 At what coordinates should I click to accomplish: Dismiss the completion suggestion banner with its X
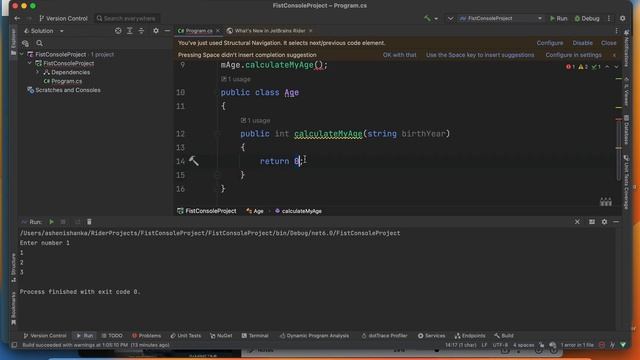(x=614, y=55)
